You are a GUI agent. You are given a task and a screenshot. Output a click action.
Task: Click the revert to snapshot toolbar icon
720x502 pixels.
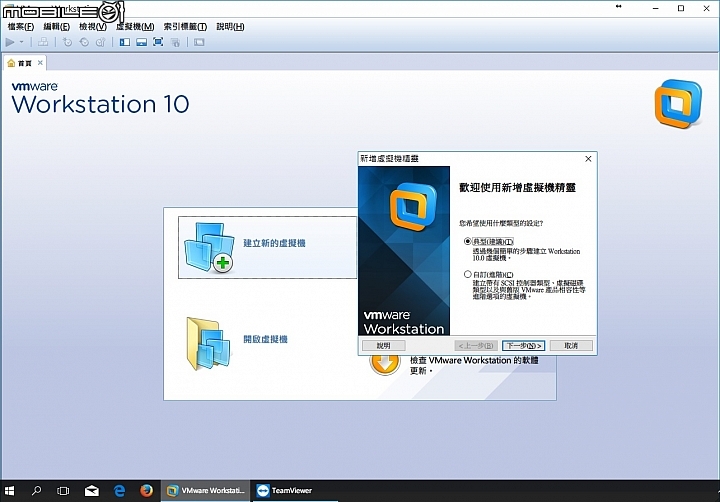point(84,42)
